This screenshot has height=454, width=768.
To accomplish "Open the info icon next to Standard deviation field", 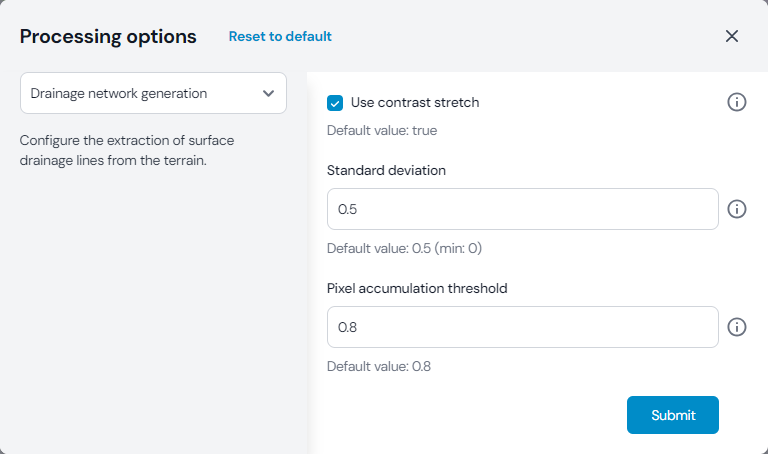I will [737, 209].
